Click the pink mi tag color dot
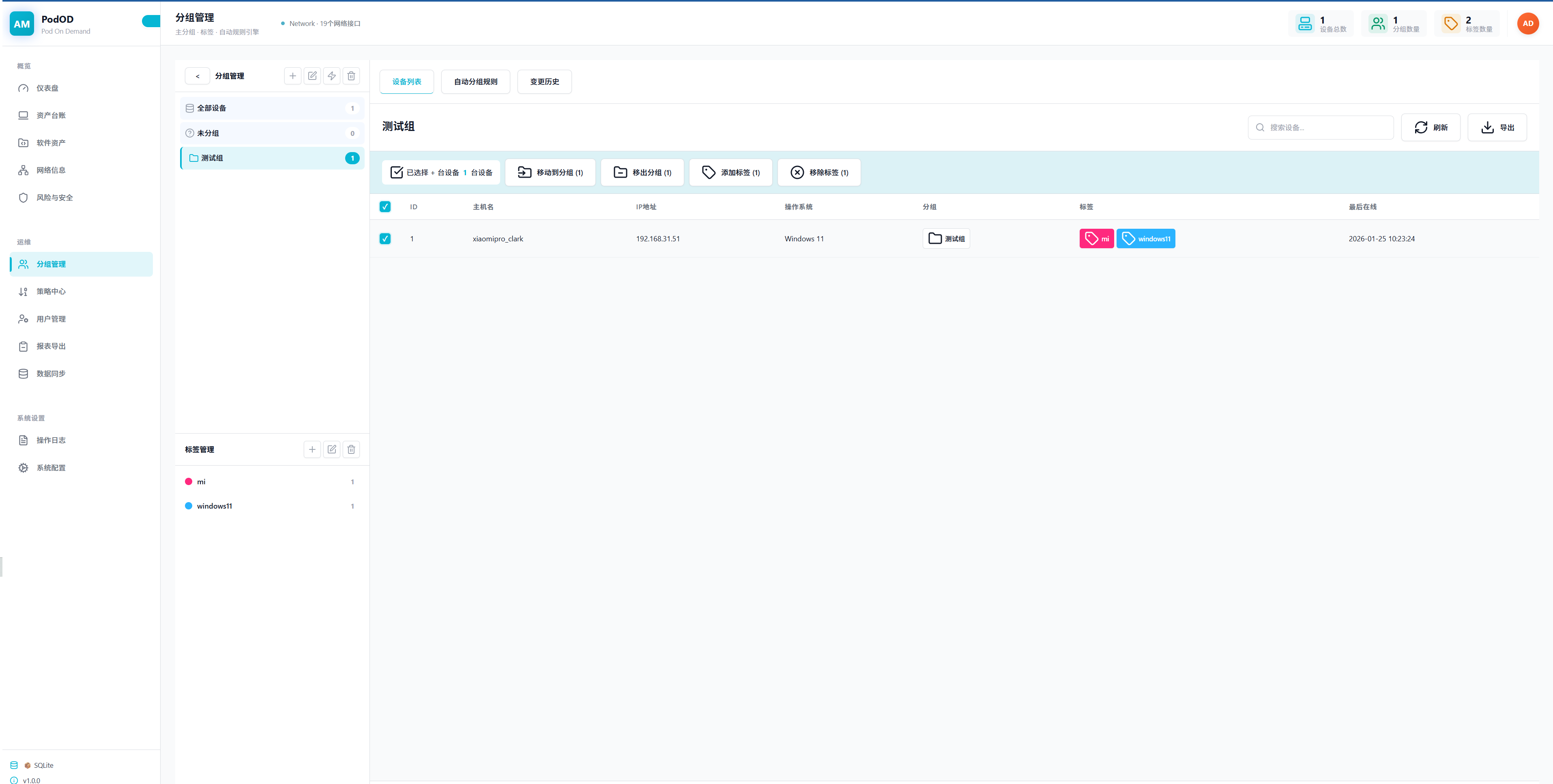 tap(189, 482)
